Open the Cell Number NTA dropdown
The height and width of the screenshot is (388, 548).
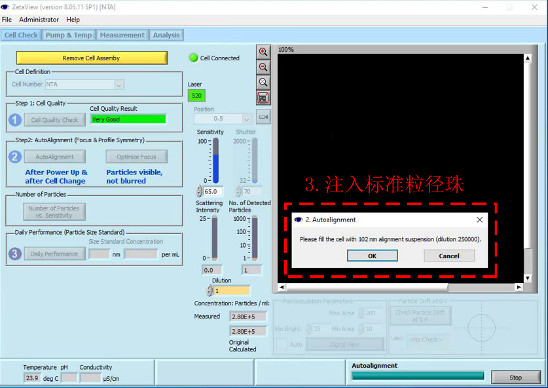tap(119, 85)
